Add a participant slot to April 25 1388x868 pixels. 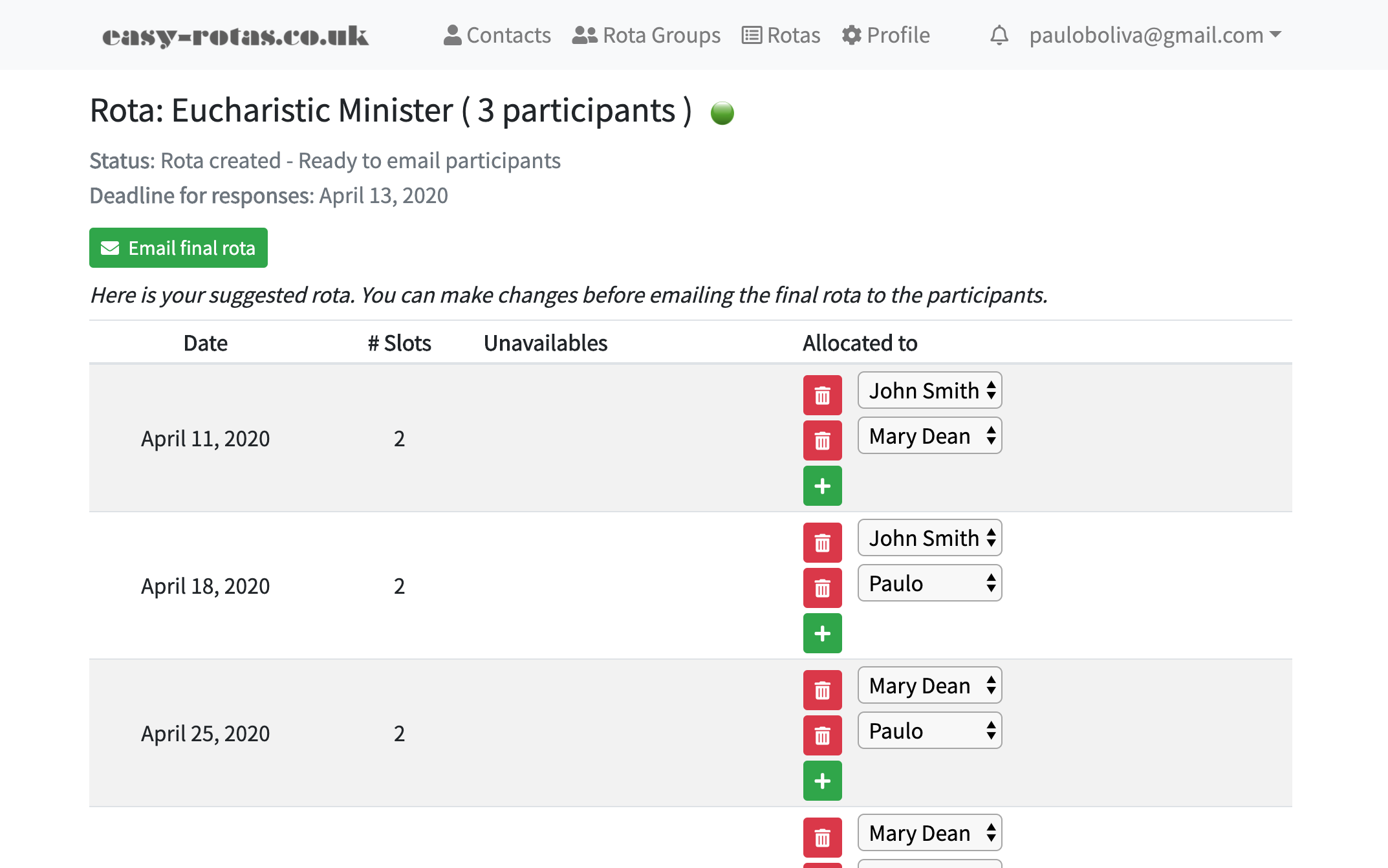pyautogui.click(x=822, y=781)
